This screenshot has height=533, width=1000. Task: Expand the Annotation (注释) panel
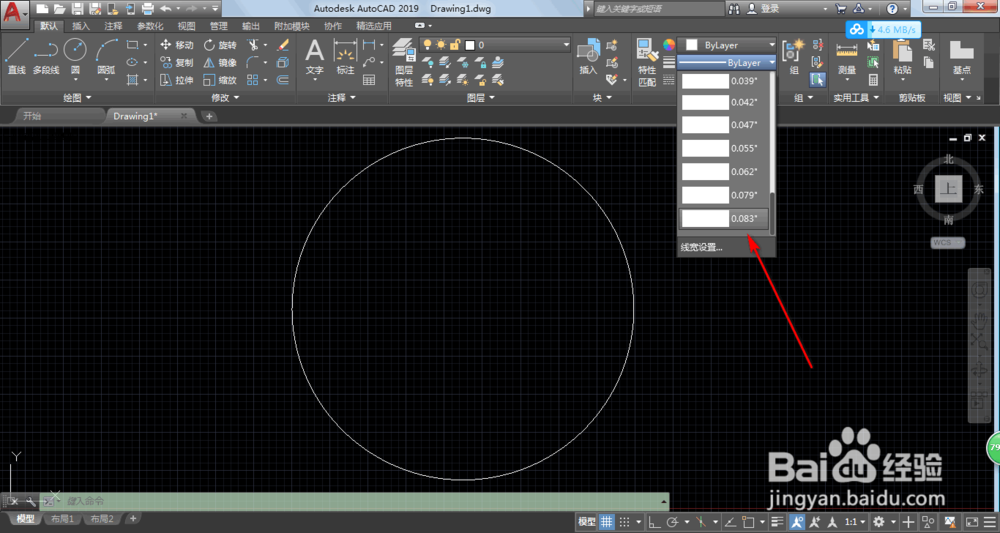(x=342, y=98)
